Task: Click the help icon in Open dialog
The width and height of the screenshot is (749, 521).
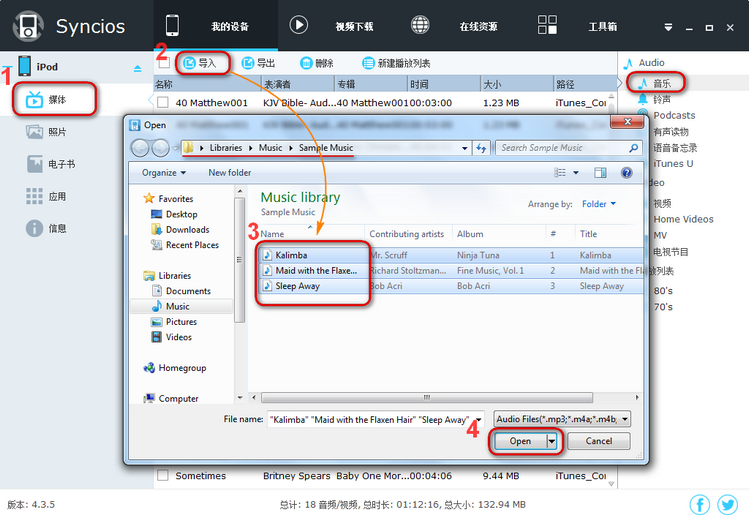Action: (627, 173)
